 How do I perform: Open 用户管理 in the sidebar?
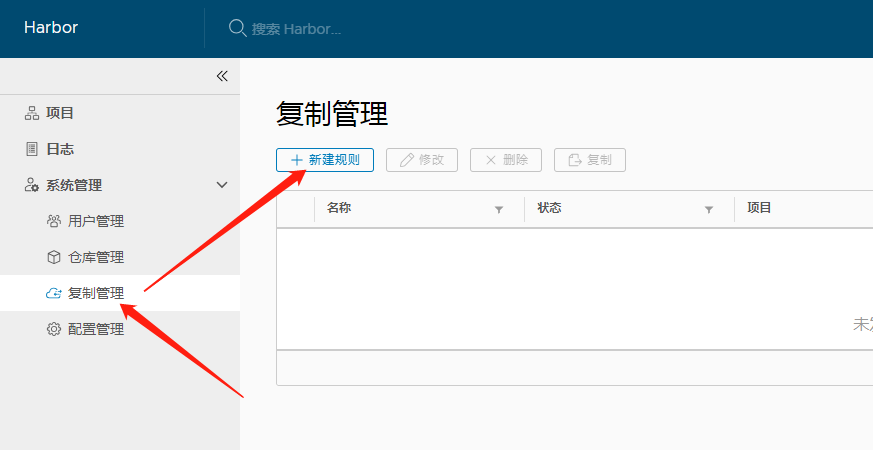pos(96,221)
